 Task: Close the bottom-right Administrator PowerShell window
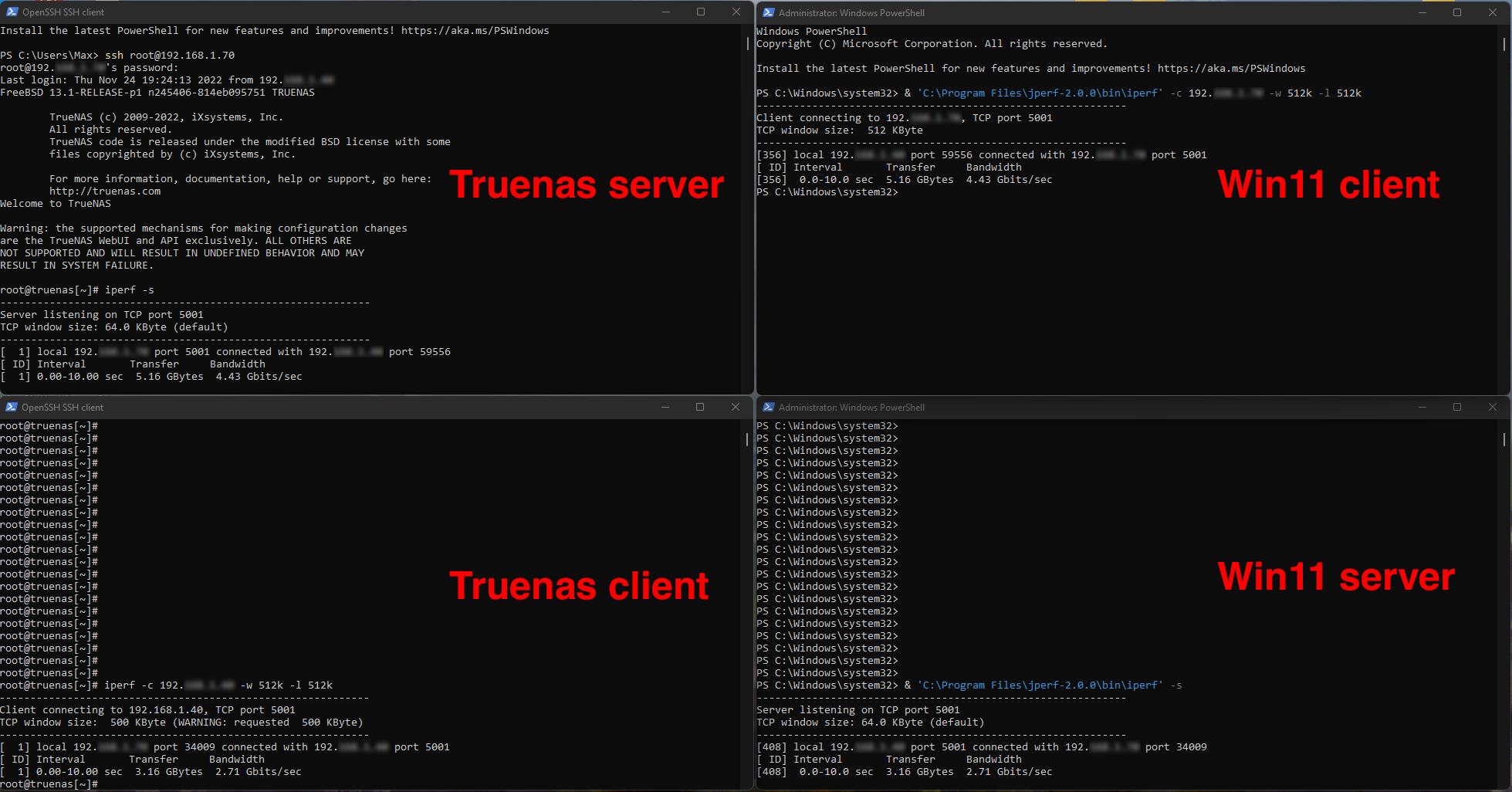point(1493,407)
